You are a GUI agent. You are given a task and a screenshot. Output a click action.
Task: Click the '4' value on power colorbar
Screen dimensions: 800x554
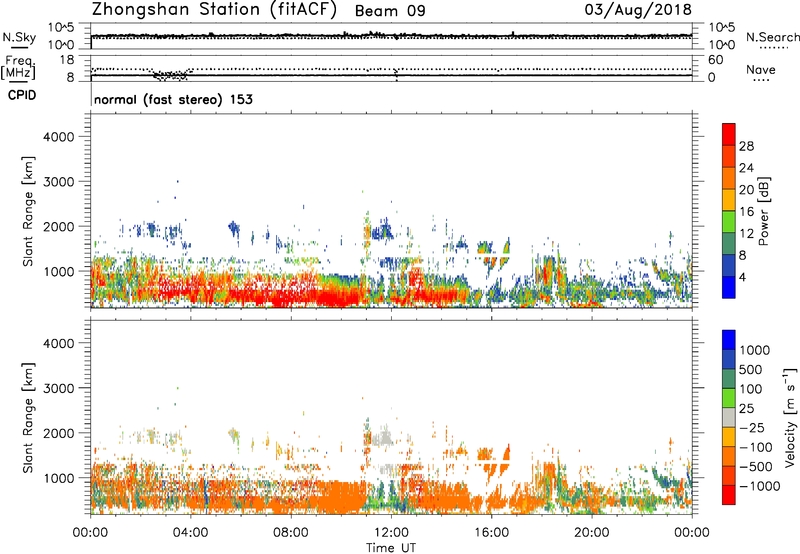[x=743, y=277]
